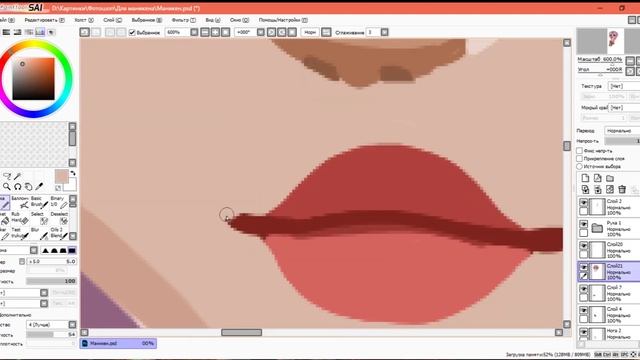Create a new layer folder
The width and height of the screenshot is (640, 360).
point(610,178)
